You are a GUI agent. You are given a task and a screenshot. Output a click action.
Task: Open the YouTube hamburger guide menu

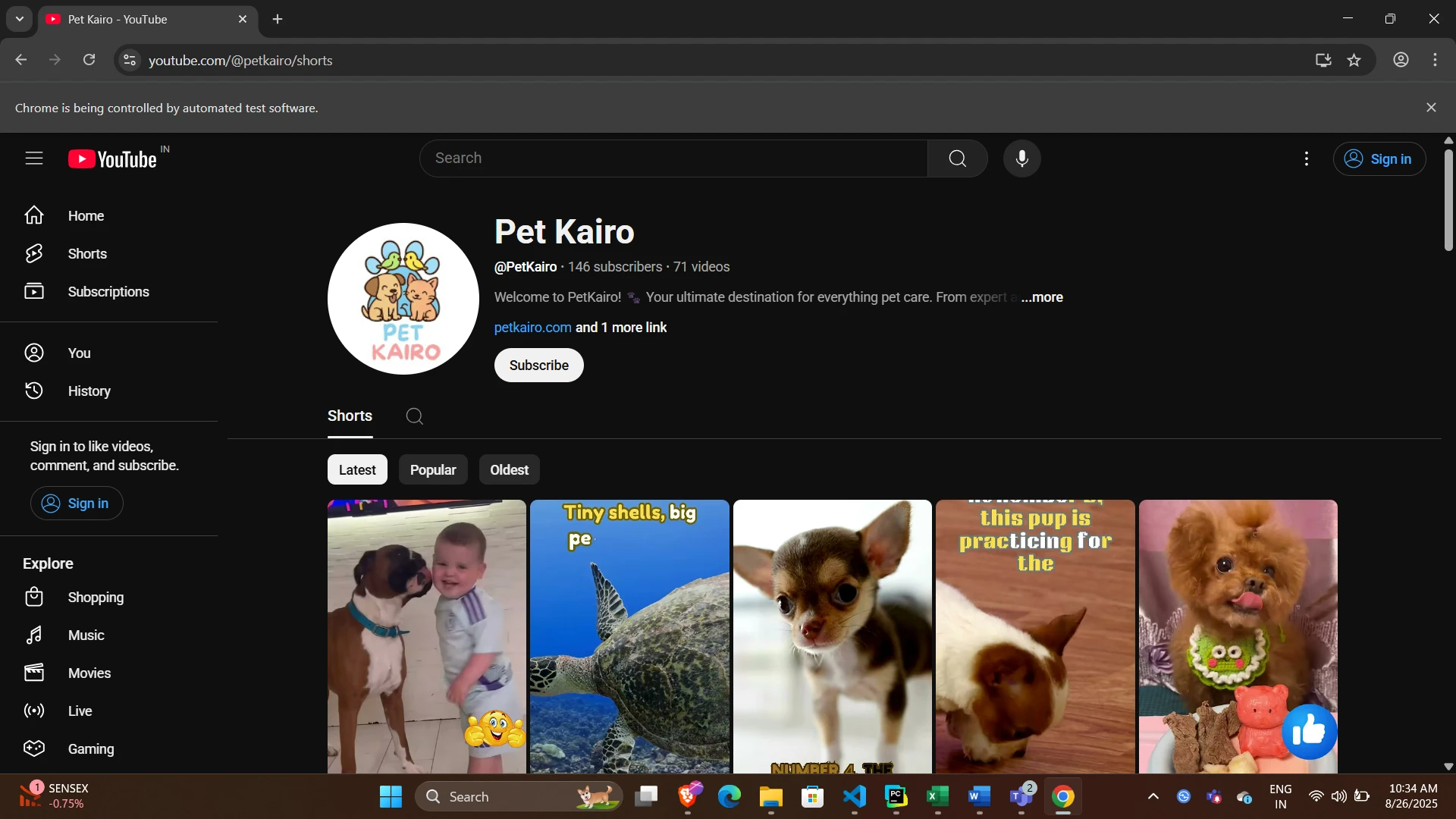tap(34, 158)
